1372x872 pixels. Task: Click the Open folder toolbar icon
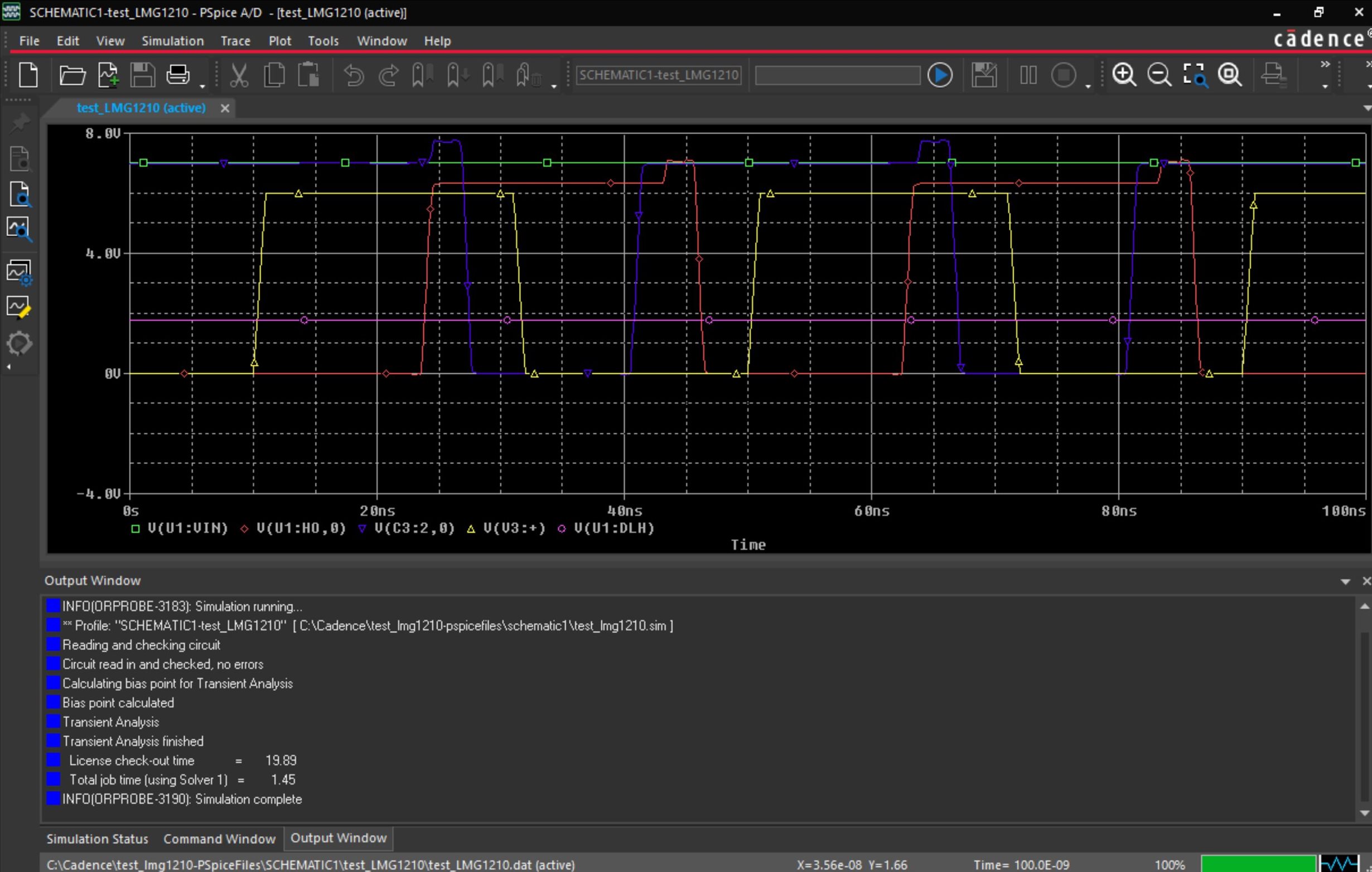(x=72, y=75)
